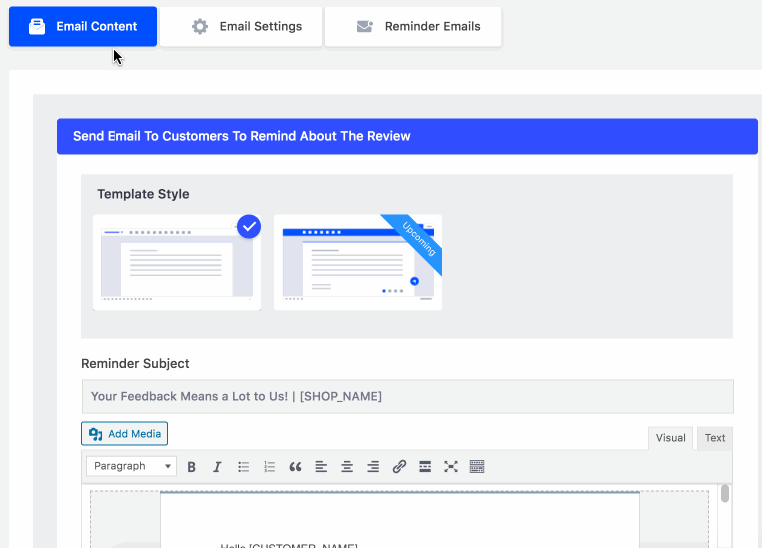Apply blockquote formatting
The image size is (762, 548).
tap(295, 466)
